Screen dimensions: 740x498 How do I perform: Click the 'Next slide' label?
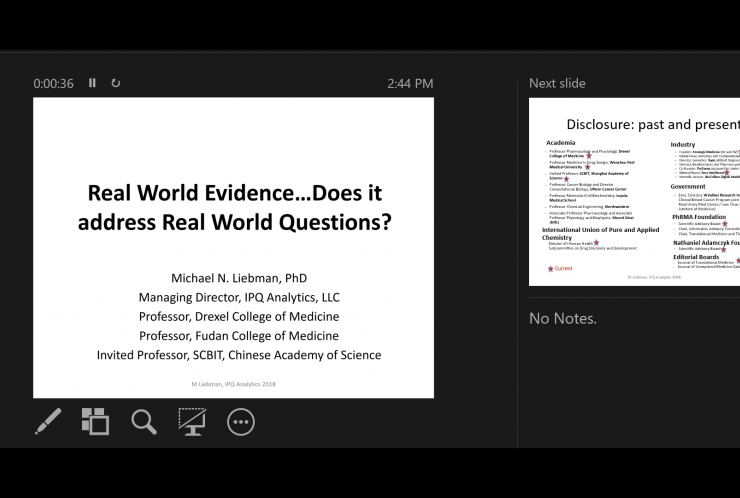pos(557,83)
